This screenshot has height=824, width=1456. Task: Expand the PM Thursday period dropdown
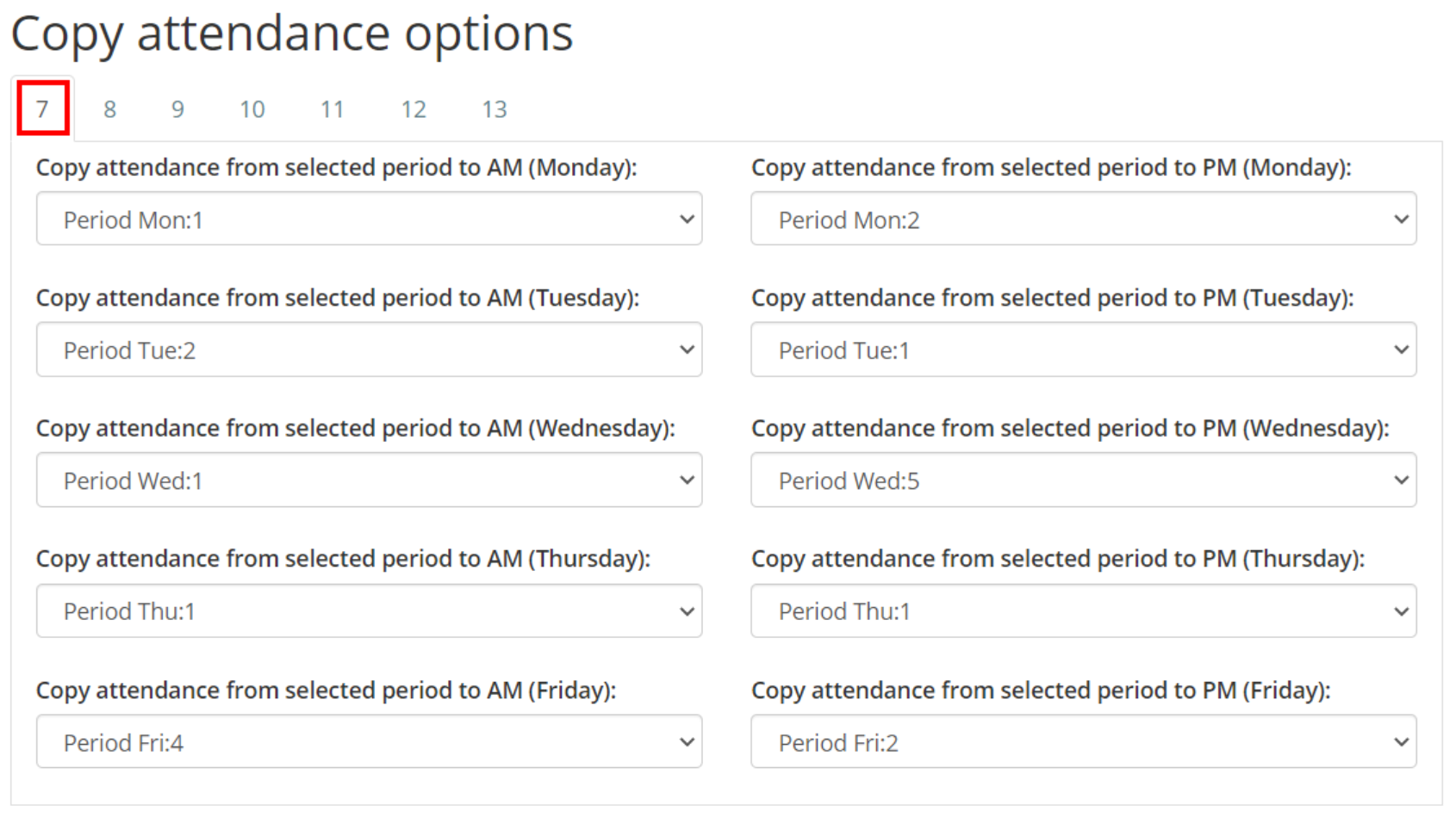tap(1084, 610)
